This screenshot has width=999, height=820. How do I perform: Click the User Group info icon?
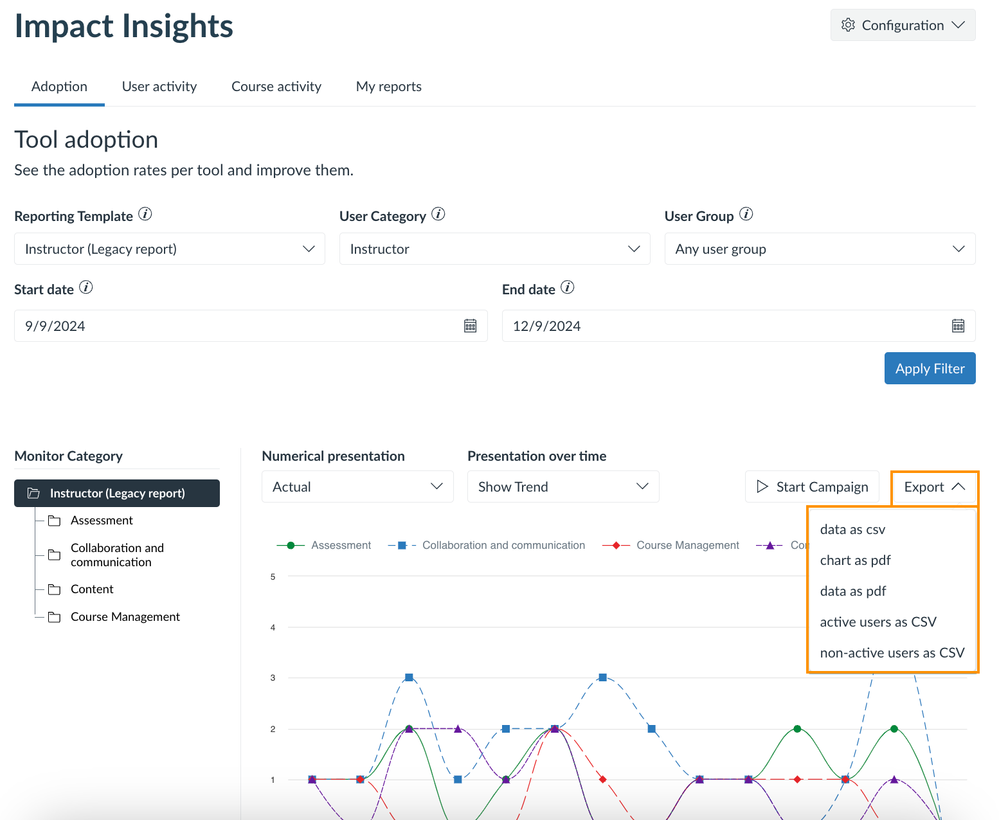coord(746,215)
